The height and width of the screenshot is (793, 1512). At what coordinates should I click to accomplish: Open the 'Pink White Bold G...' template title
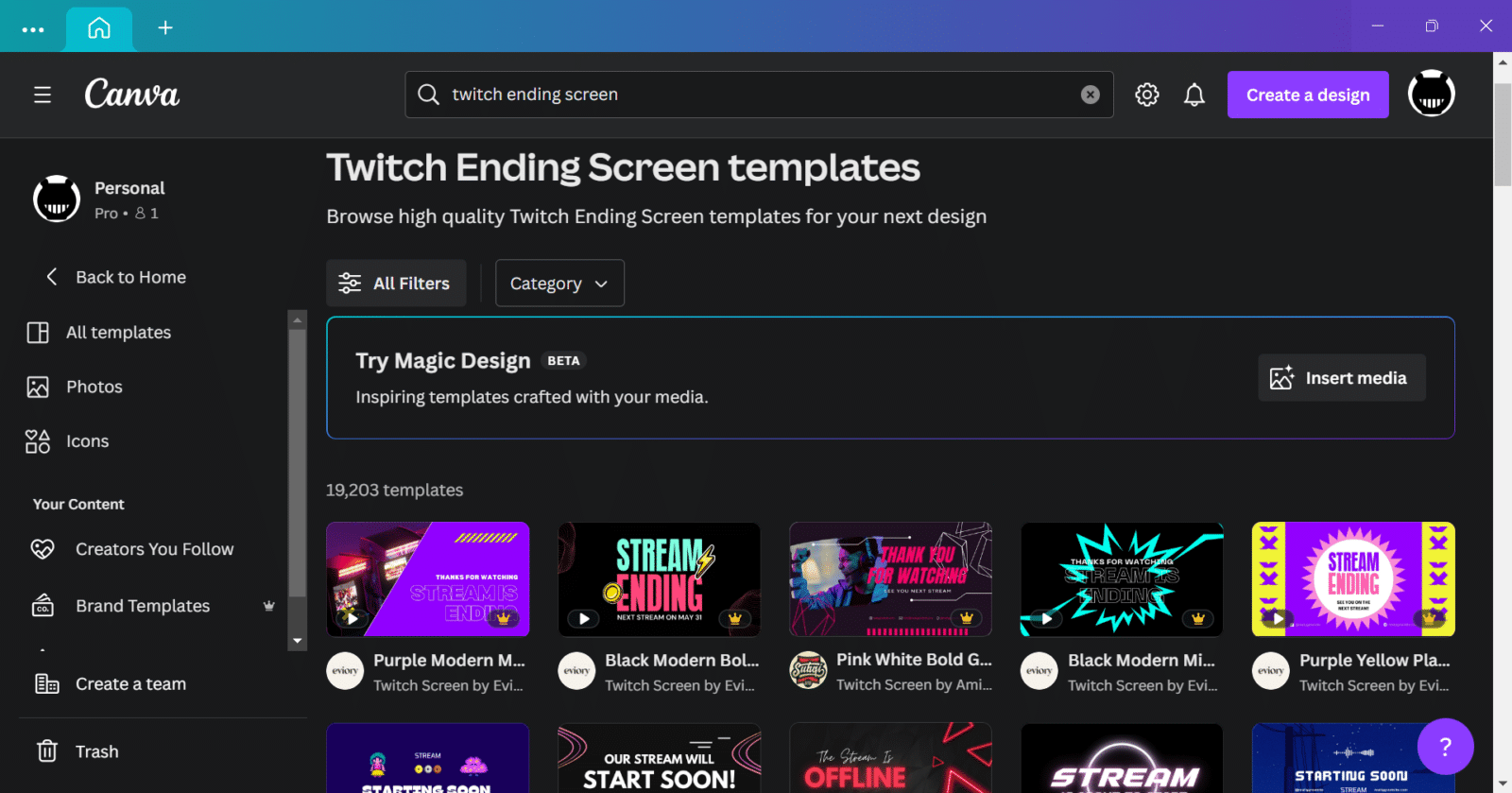914,660
